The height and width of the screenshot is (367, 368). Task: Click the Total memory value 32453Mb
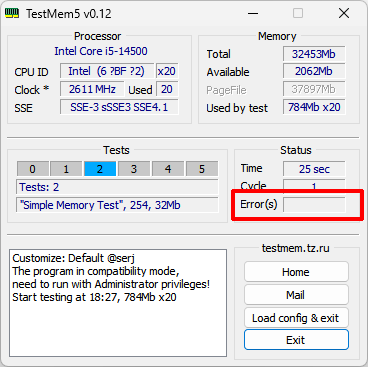(x=314, y=54)
